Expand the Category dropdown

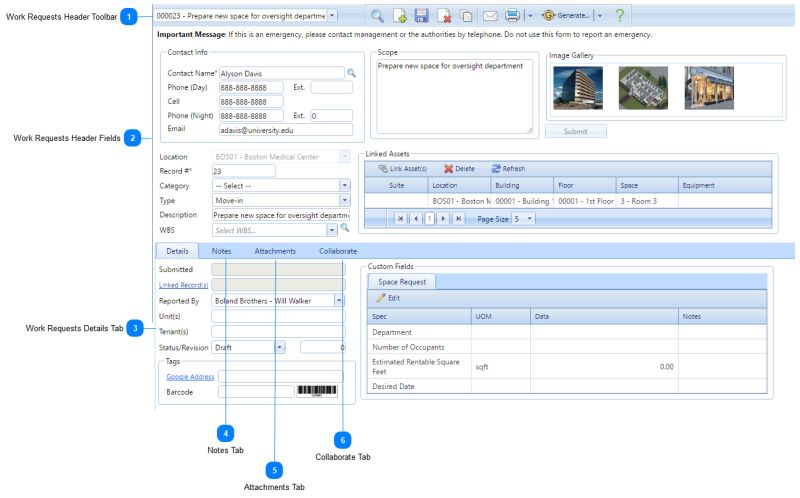click(x=345, y=185)
